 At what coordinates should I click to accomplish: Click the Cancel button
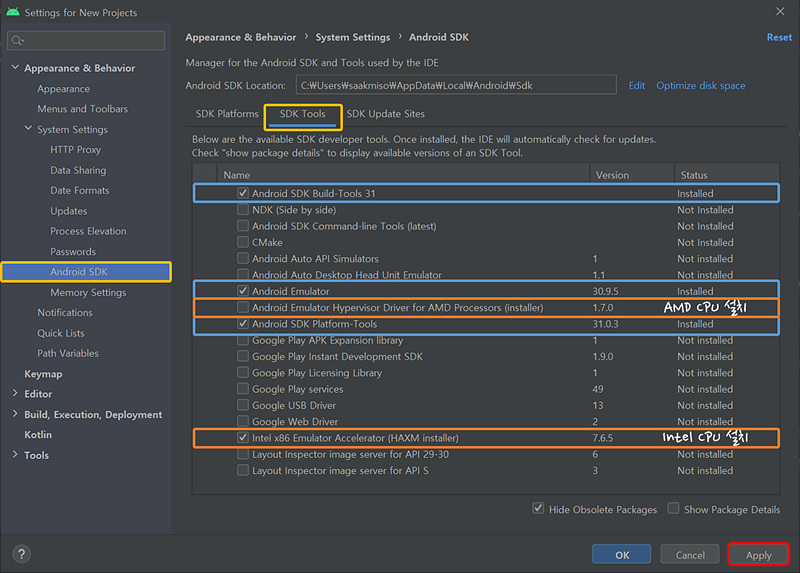click(690, 555)
